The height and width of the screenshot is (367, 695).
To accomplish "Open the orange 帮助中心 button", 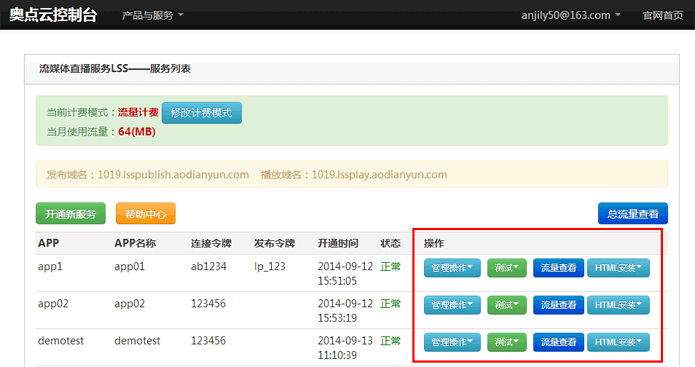I will (146, 214).
